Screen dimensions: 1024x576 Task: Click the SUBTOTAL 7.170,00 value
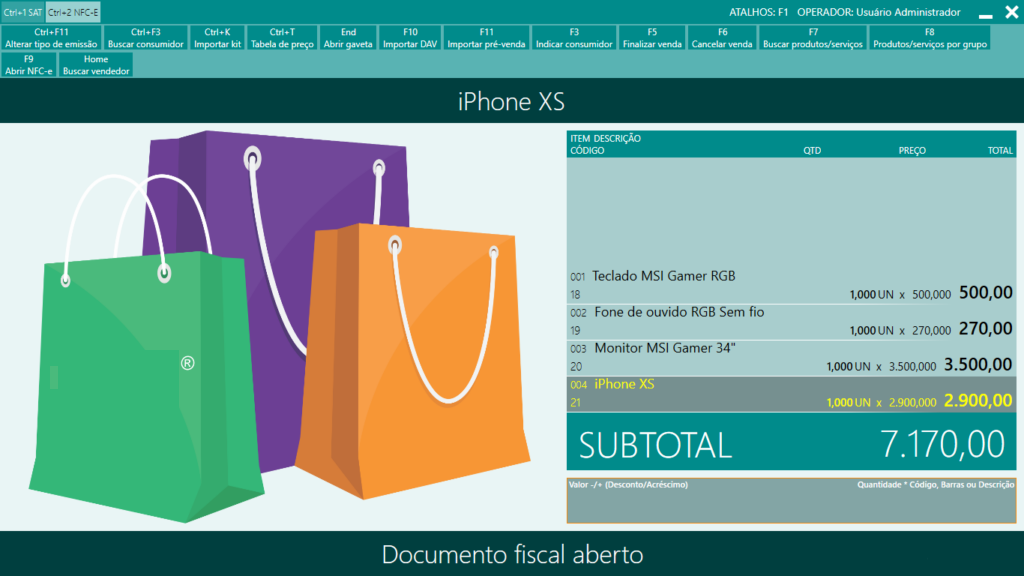click(942, 444)
